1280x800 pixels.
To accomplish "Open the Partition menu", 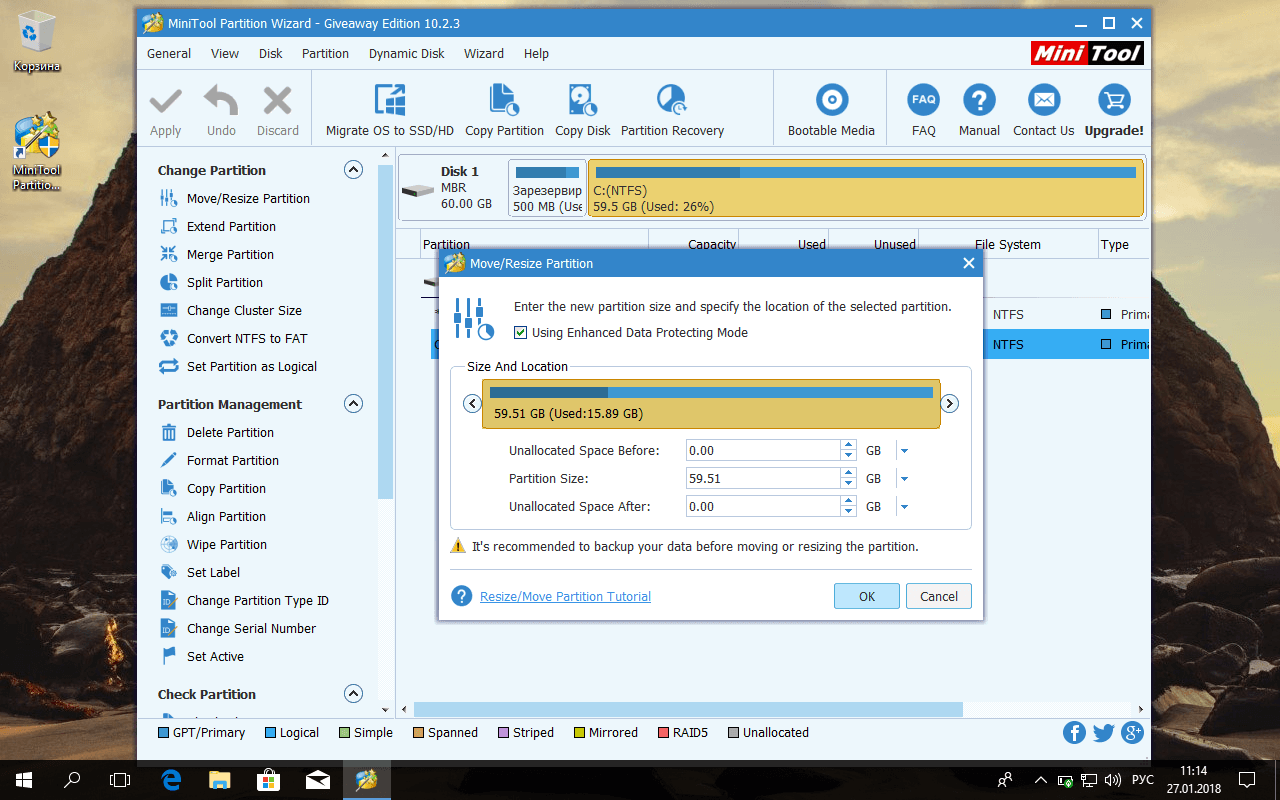I will click(326, 54).
